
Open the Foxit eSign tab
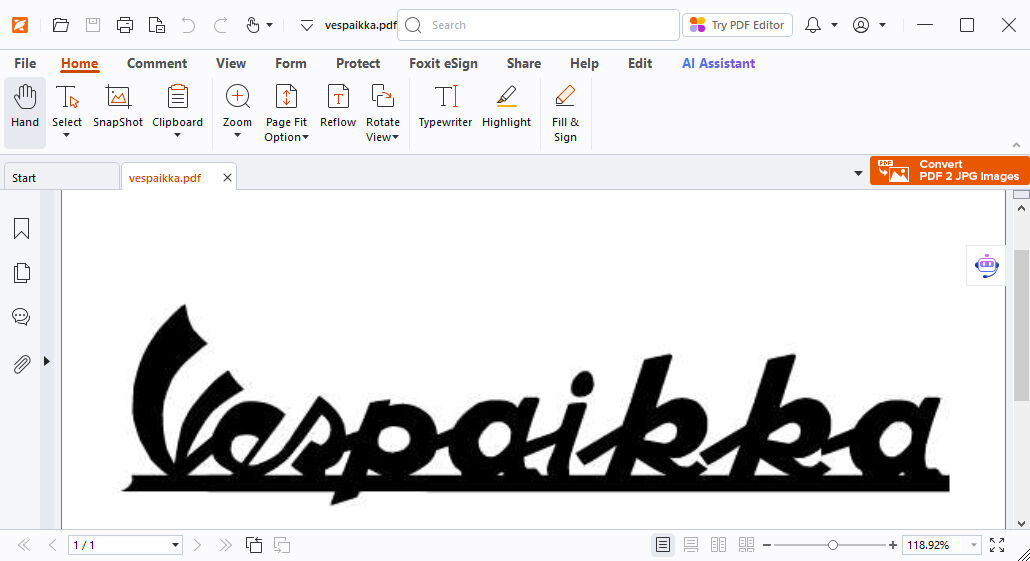443,63
